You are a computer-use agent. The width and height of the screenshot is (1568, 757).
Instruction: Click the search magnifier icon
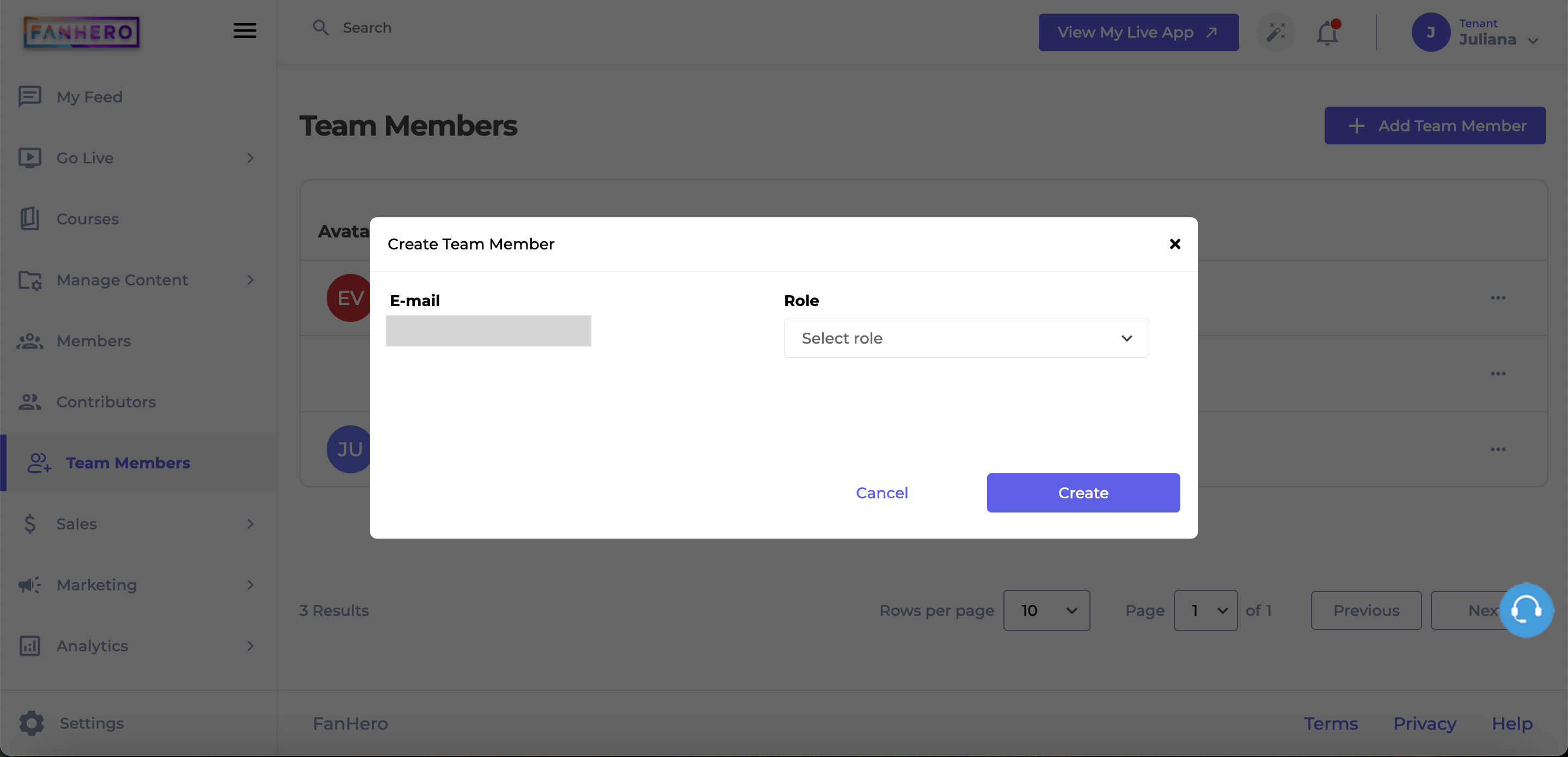point(320,27)
